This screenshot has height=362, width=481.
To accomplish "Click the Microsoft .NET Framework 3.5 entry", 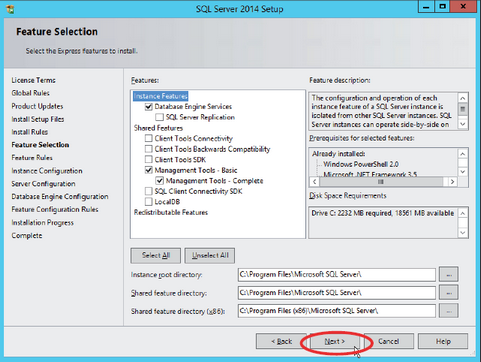I will 370,174.
